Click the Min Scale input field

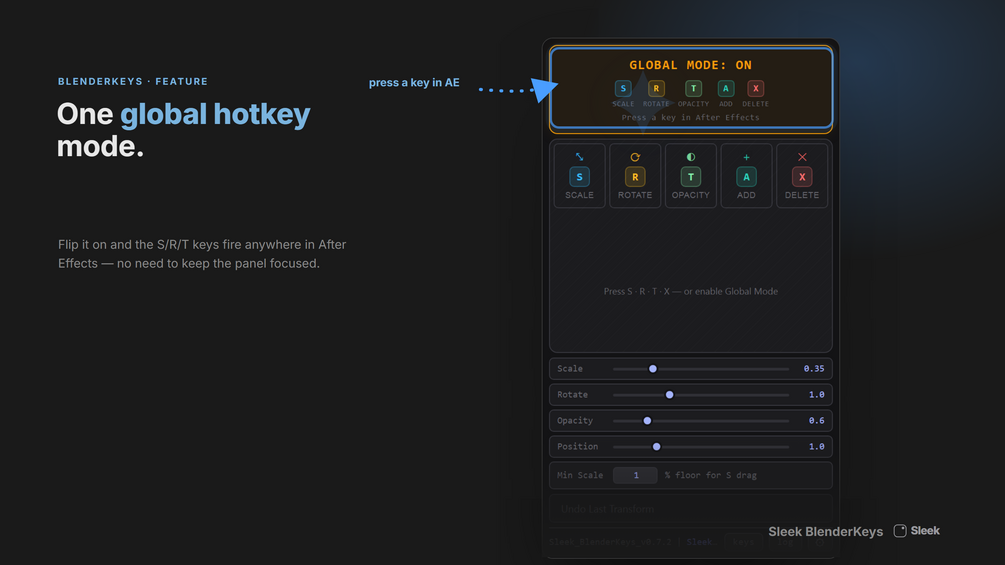point(635,475)
